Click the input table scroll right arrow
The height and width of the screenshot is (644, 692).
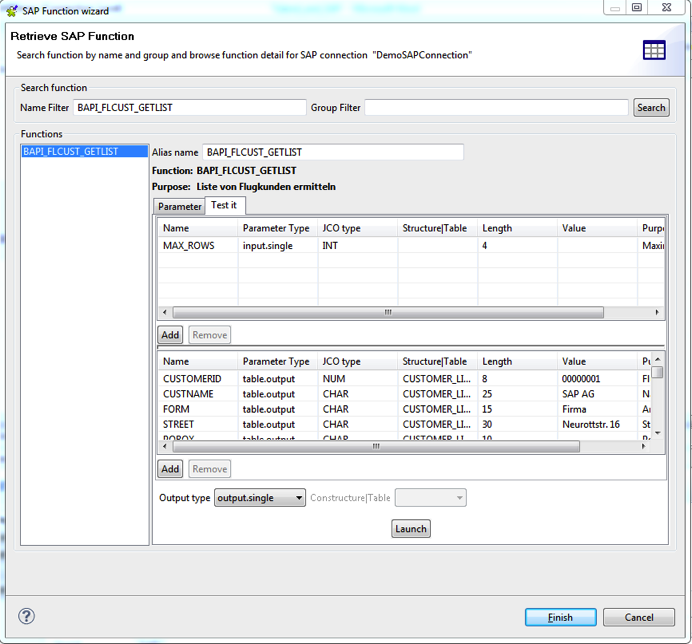[657, 313]
